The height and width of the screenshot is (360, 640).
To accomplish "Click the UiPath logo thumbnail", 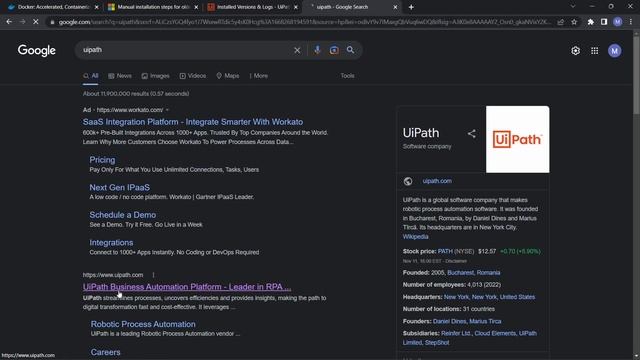I will 518,139.
